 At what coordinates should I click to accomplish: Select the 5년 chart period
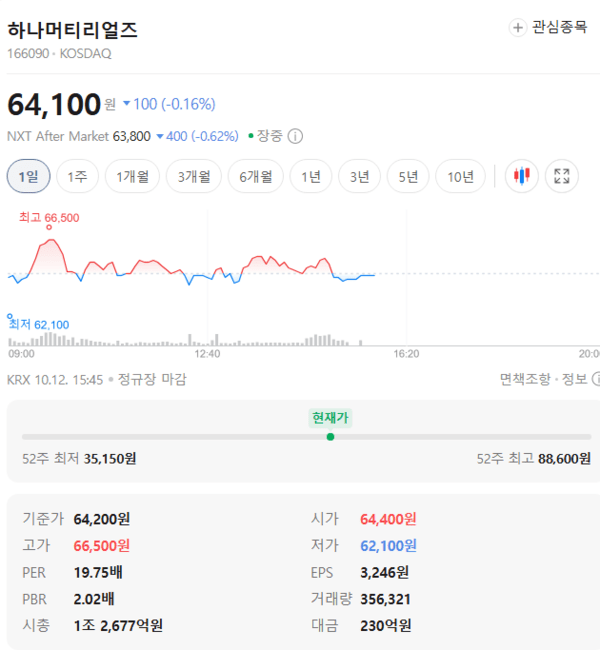point(408,176)
